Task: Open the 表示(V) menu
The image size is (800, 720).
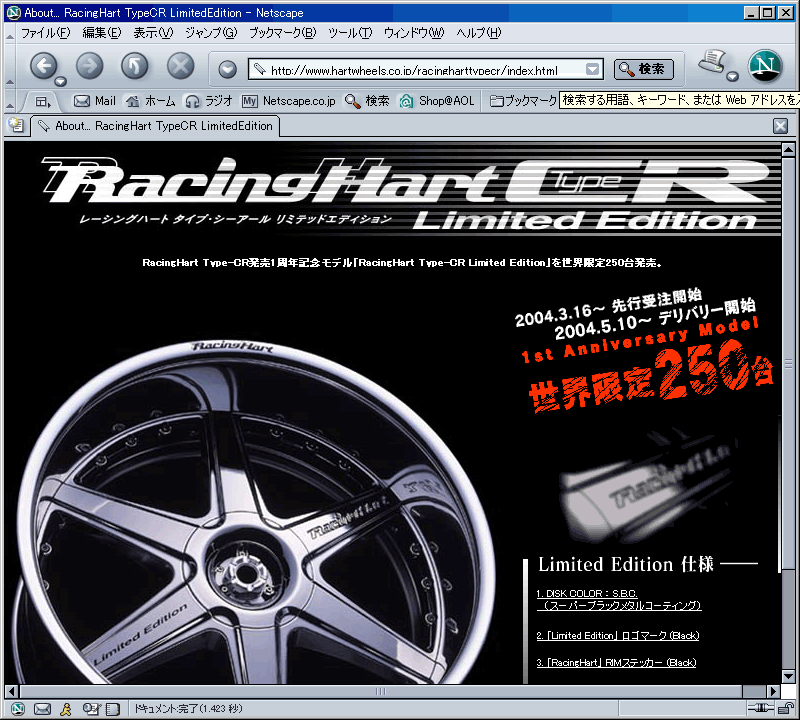Action: click(153, 33)
